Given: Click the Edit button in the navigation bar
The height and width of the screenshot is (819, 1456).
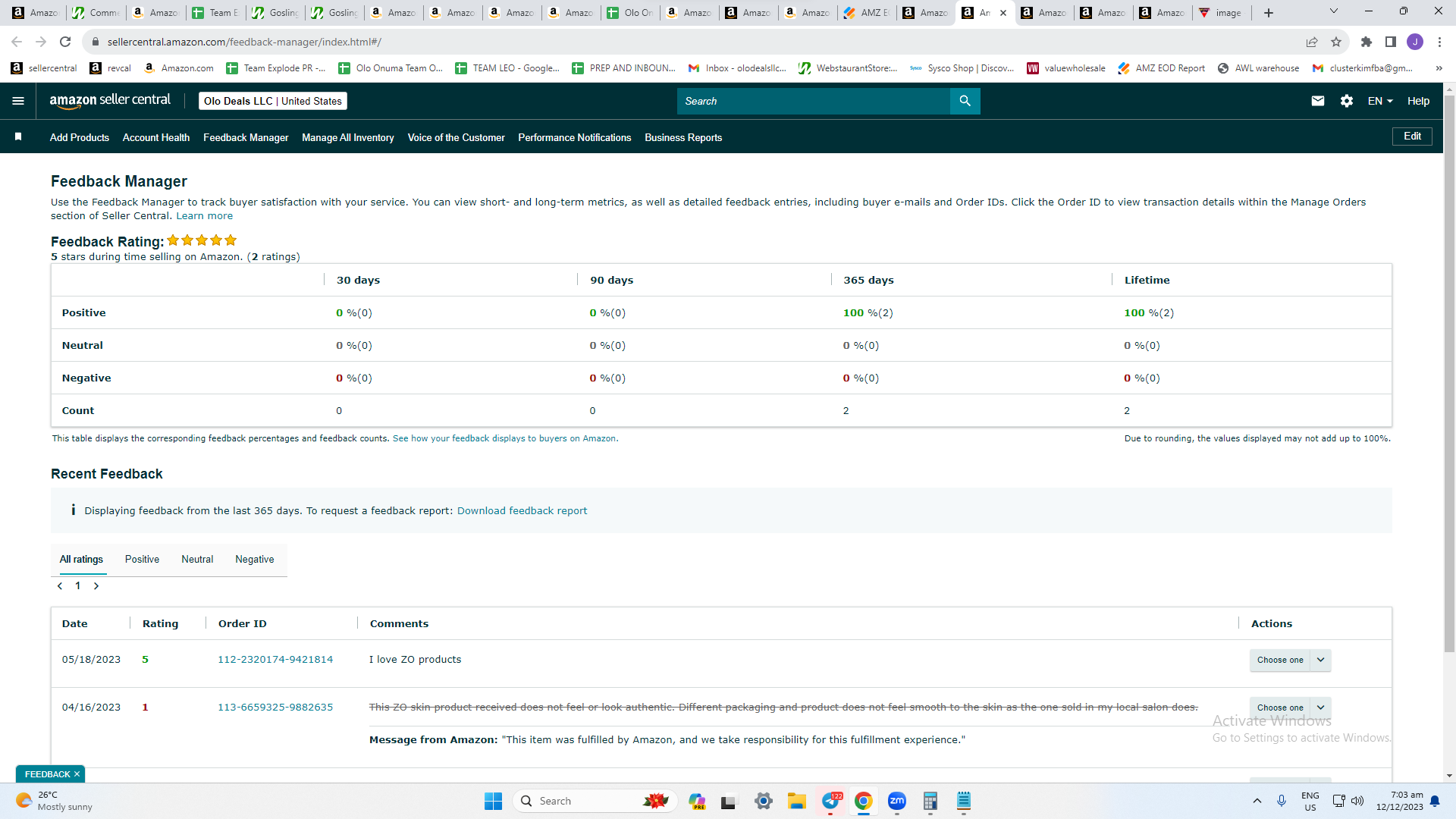Looking at the screenshot, I should click(1412, 136).
